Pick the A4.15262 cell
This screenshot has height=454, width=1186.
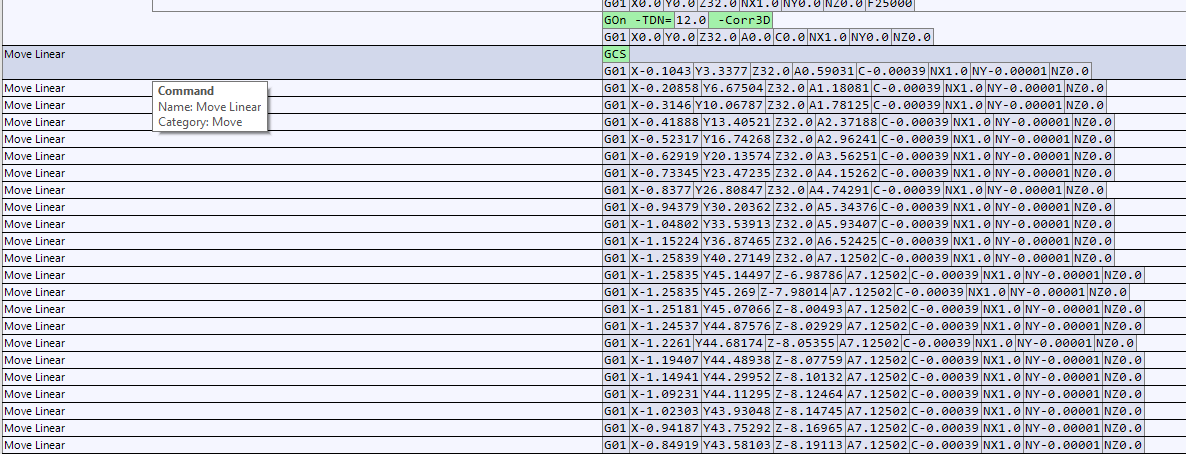(846, 173)
